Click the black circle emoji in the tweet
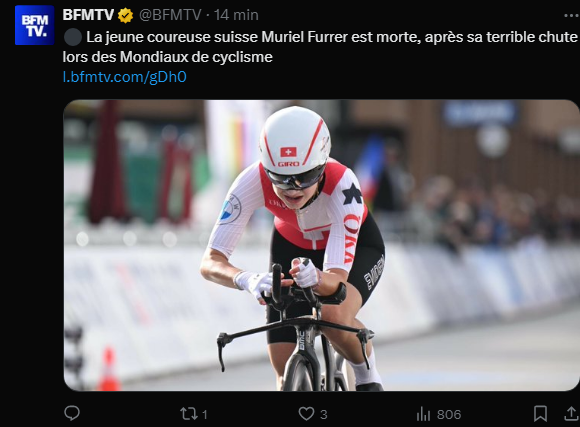This screenshot has height=427, width=580. pyautogui.click(x=73, y=37)
